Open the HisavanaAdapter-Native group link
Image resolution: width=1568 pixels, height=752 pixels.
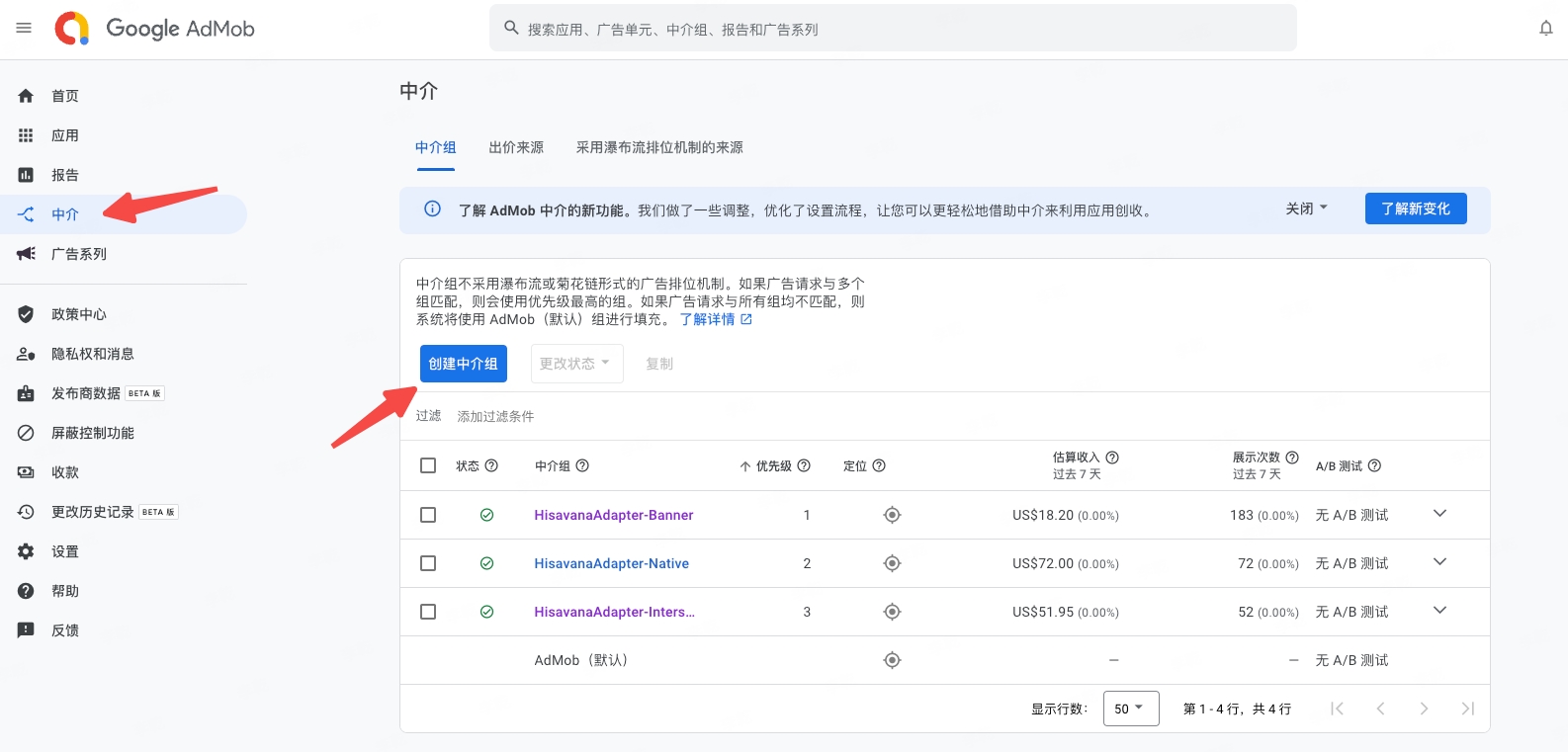point(612,563)
